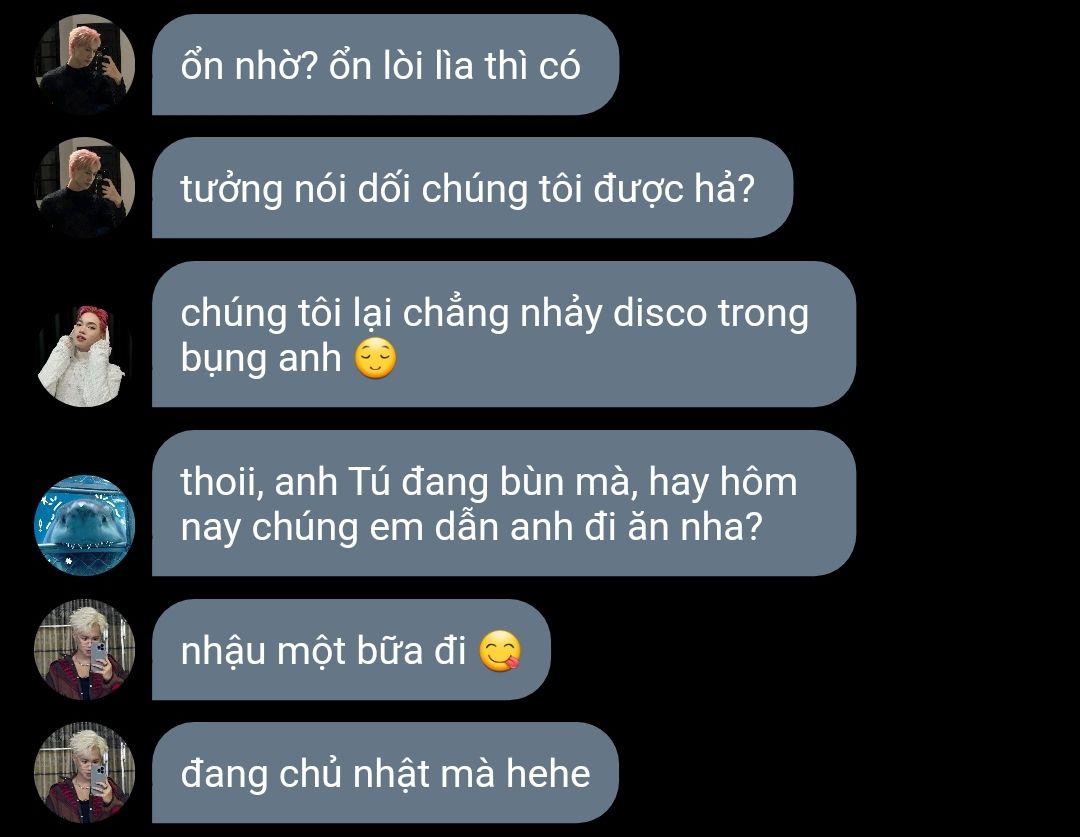Click blond avatar beside "nhậu một bữa đi"
The image size is (1080, 837).
point(85,649)
